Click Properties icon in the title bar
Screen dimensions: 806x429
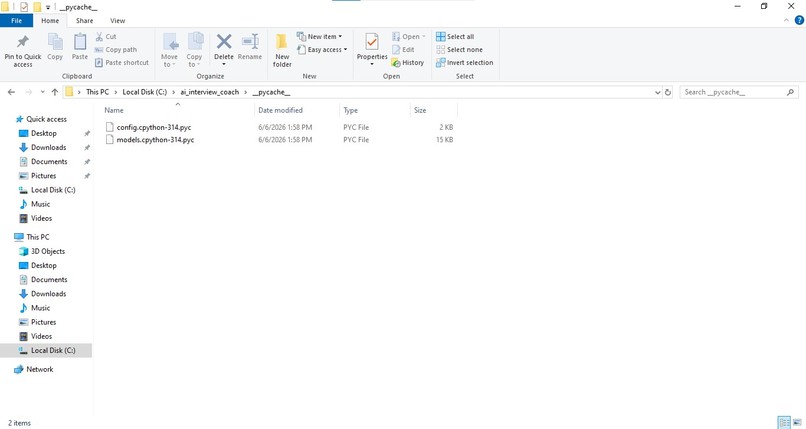click(24, 7)
